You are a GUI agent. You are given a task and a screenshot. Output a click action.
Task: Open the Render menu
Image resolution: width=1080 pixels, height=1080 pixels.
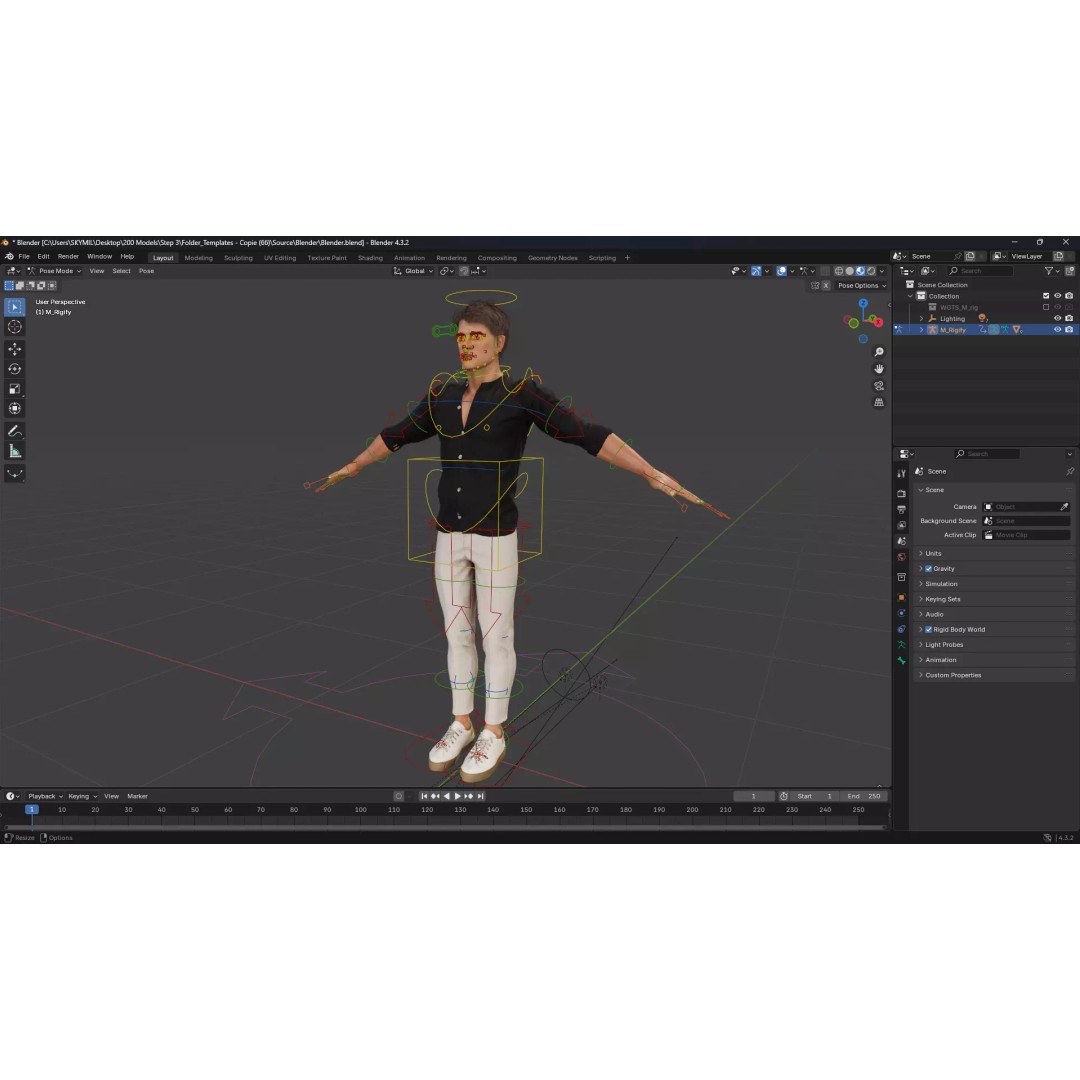[68, 257]
